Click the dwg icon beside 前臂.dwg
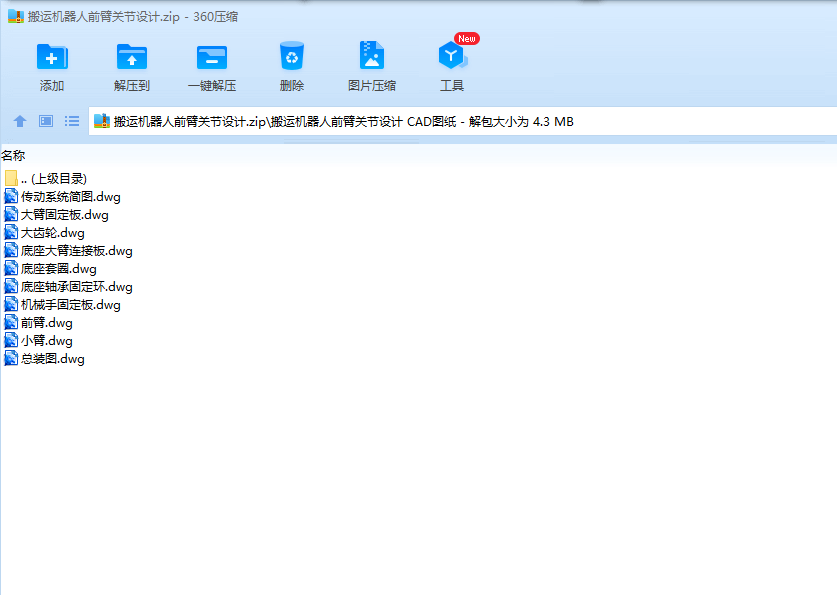The width and height of the screenshot is (837, 595). [x=11, y=322]
